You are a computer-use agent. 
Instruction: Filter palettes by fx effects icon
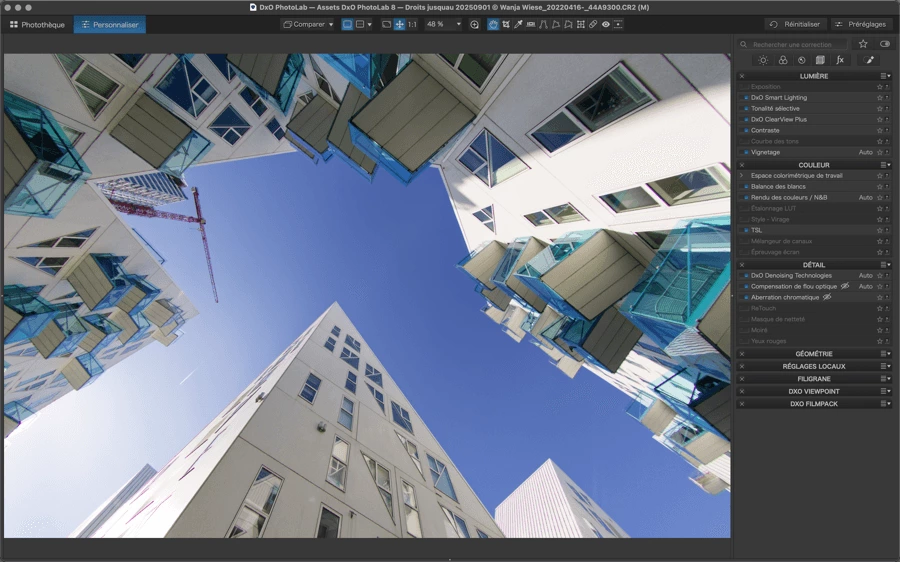840,60
